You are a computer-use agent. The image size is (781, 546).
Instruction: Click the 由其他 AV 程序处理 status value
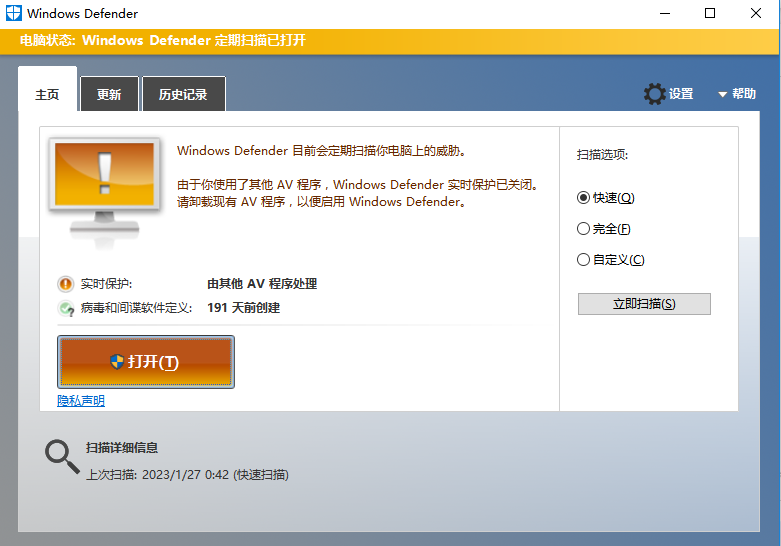(262, 284)
